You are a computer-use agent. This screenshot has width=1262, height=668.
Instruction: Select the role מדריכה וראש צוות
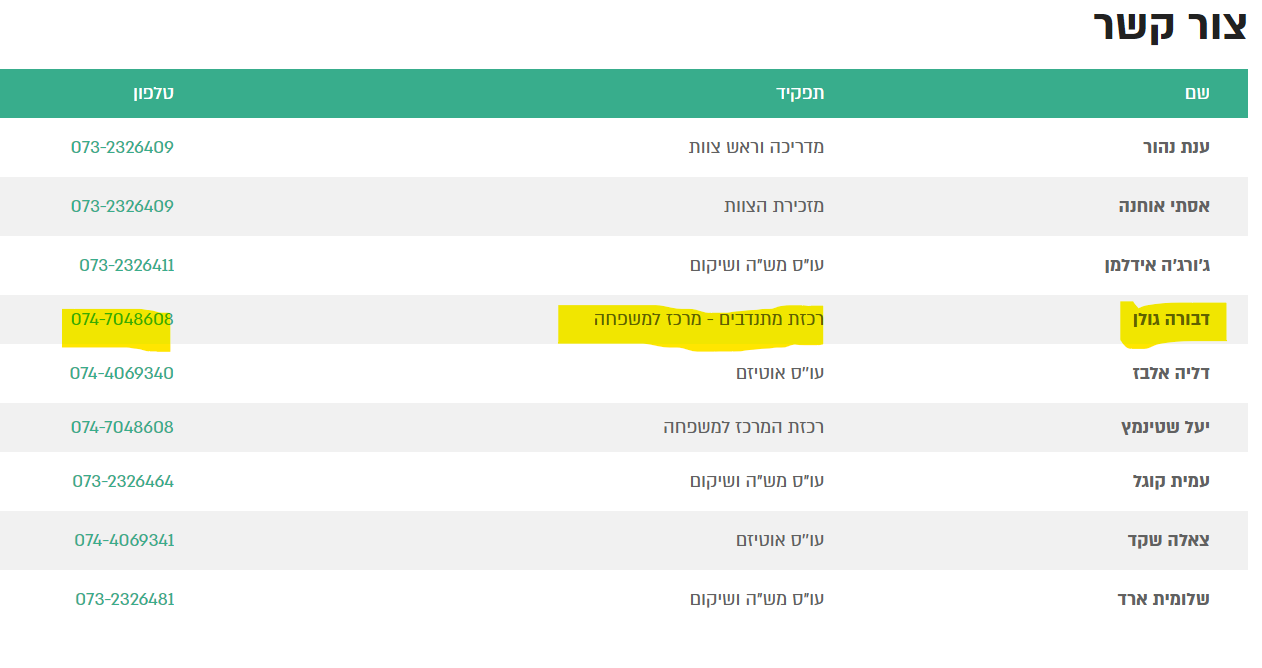(756, 147)
